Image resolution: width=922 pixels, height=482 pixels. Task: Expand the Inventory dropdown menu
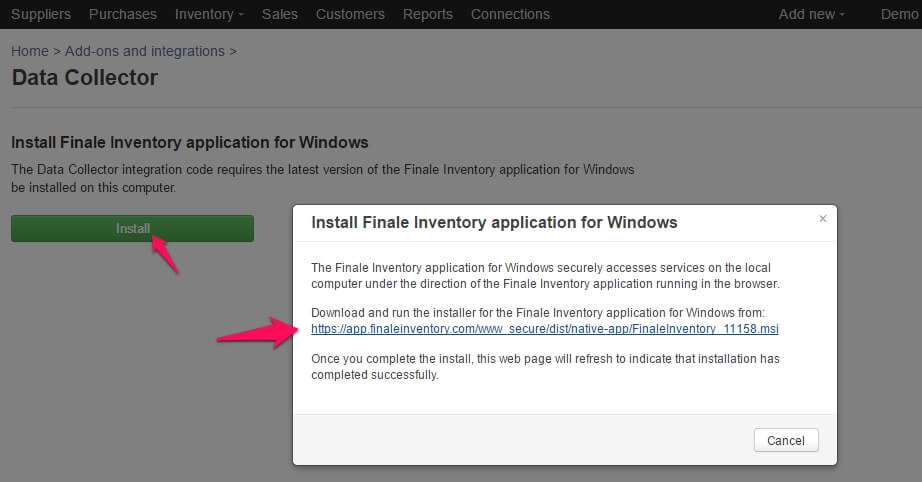pyautogui.click(x=209, y=14)
